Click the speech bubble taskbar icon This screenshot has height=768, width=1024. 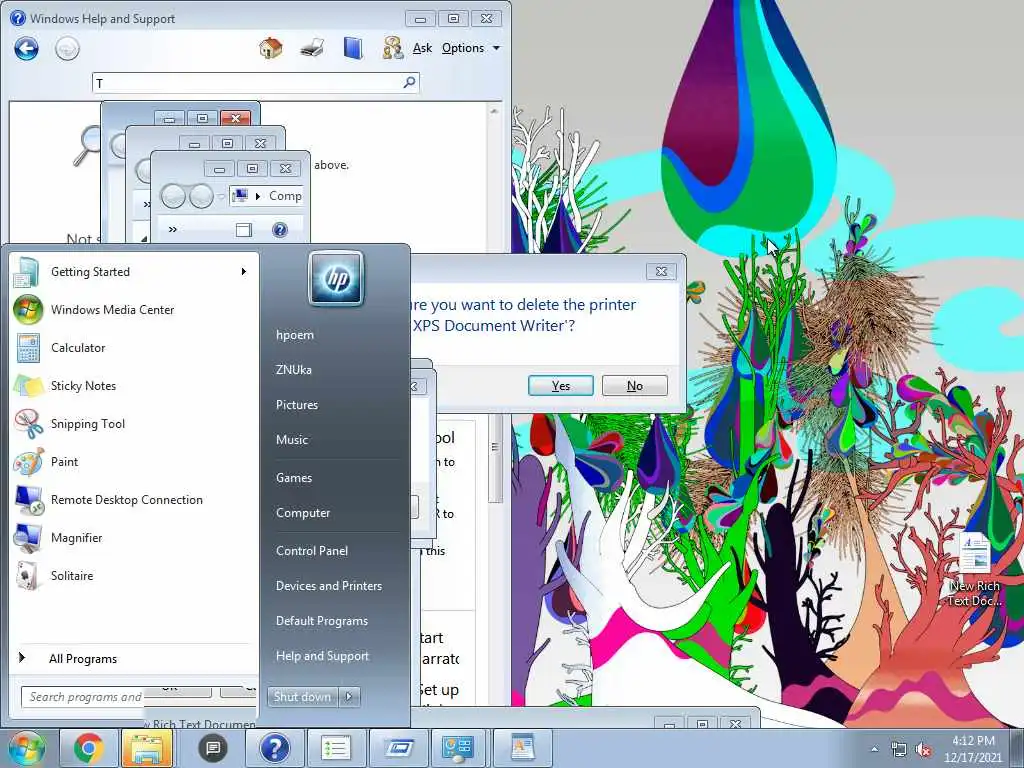(213, 748)
